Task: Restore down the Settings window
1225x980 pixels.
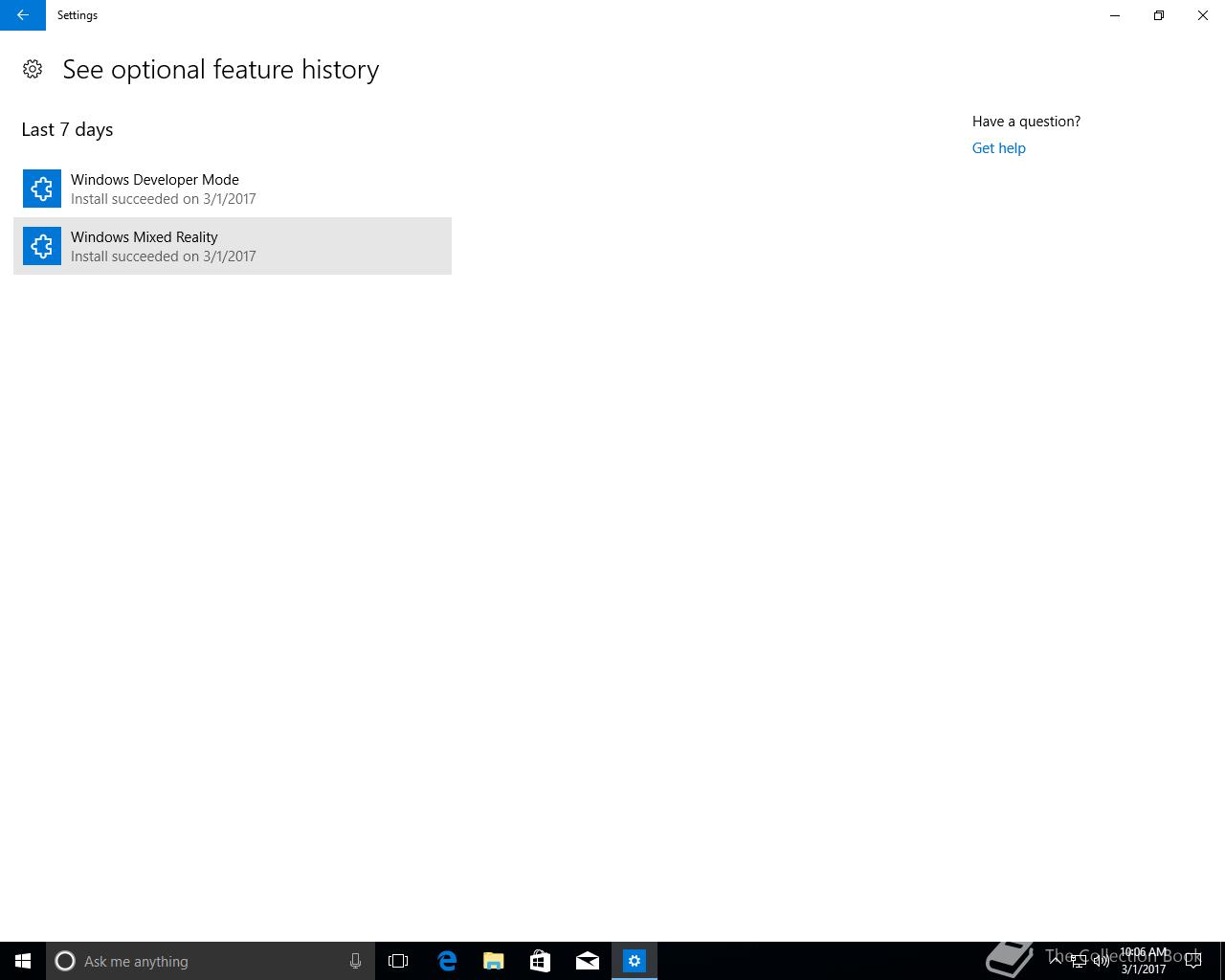Action: 1159,15
